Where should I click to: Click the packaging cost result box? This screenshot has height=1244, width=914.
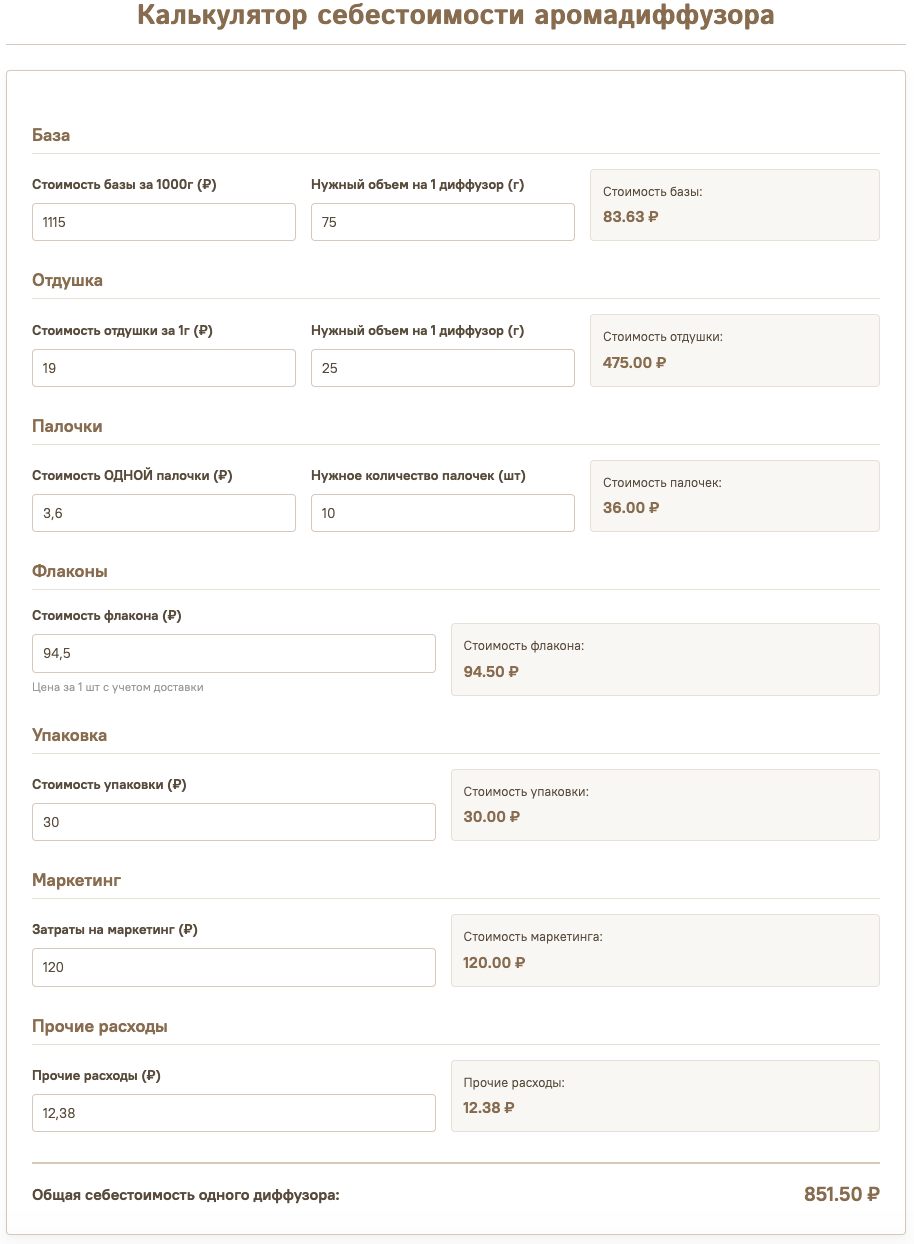point(665,805)
